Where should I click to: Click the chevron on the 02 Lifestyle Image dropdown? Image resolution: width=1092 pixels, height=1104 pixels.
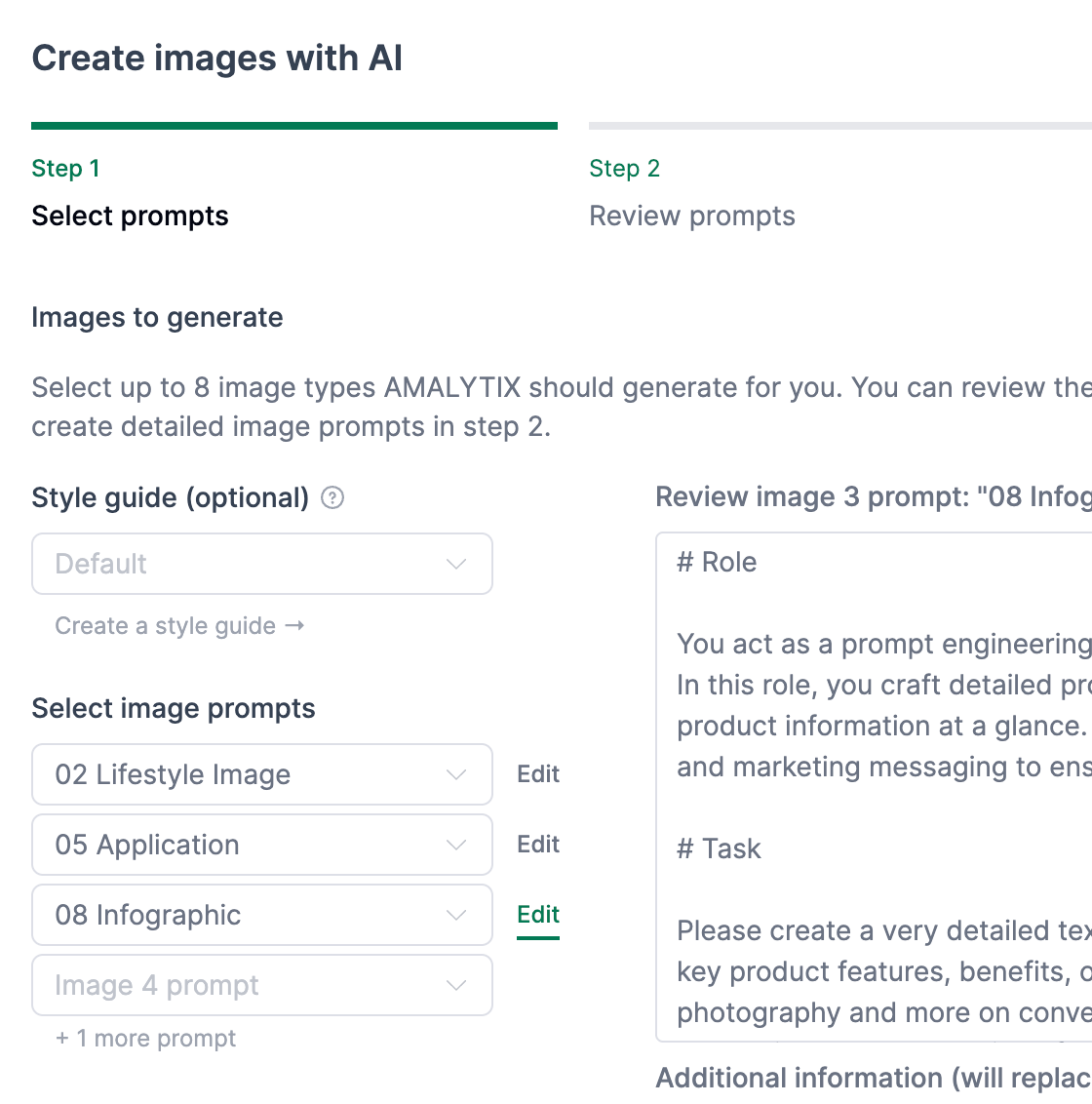click(455, 774)
